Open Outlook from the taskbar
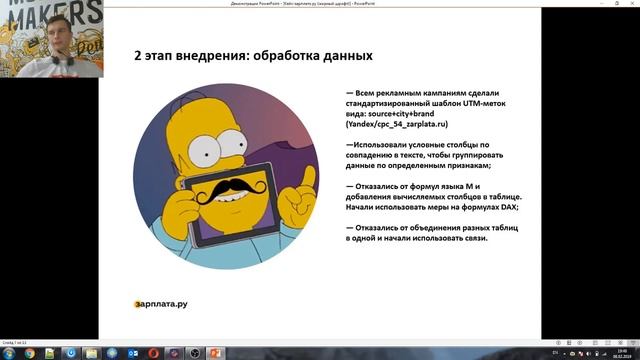The width and height of the screenshot is (640, 360). click(133, 353)
